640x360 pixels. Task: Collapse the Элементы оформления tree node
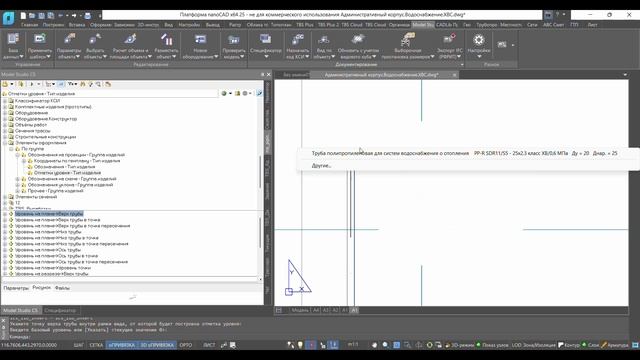[5, 143]
